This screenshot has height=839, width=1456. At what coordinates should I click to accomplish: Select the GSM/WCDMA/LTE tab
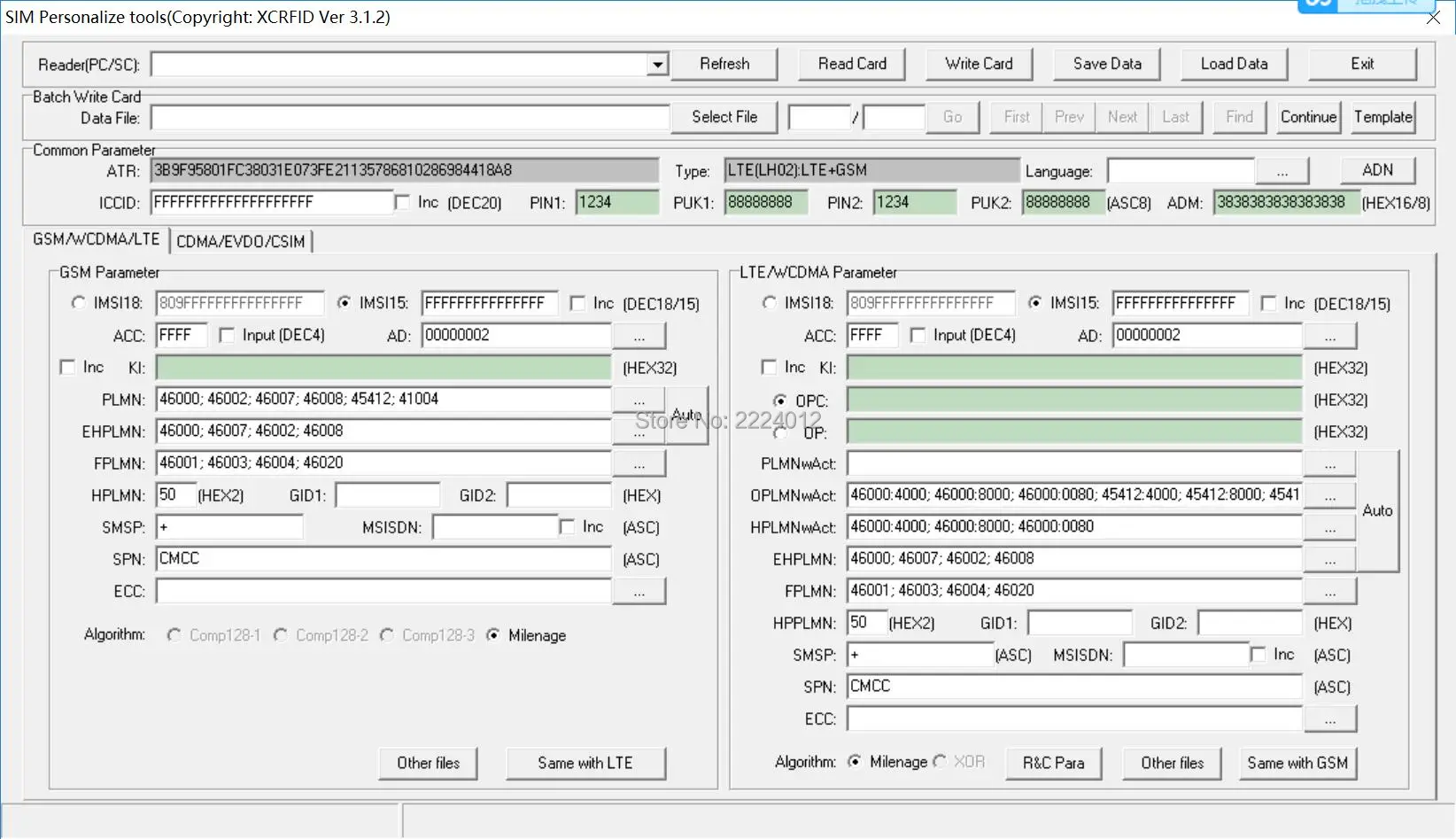[96, 239]
